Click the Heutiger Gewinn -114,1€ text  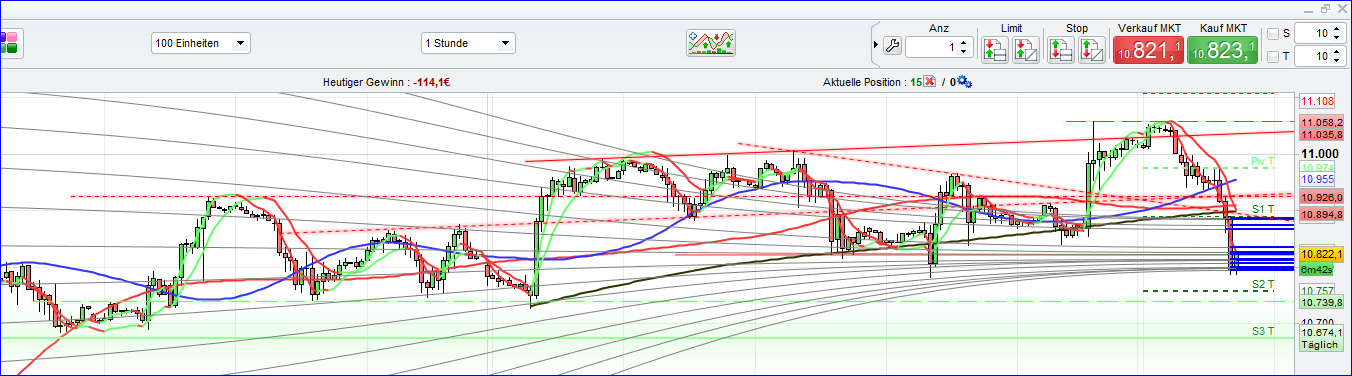click(386, 82)
